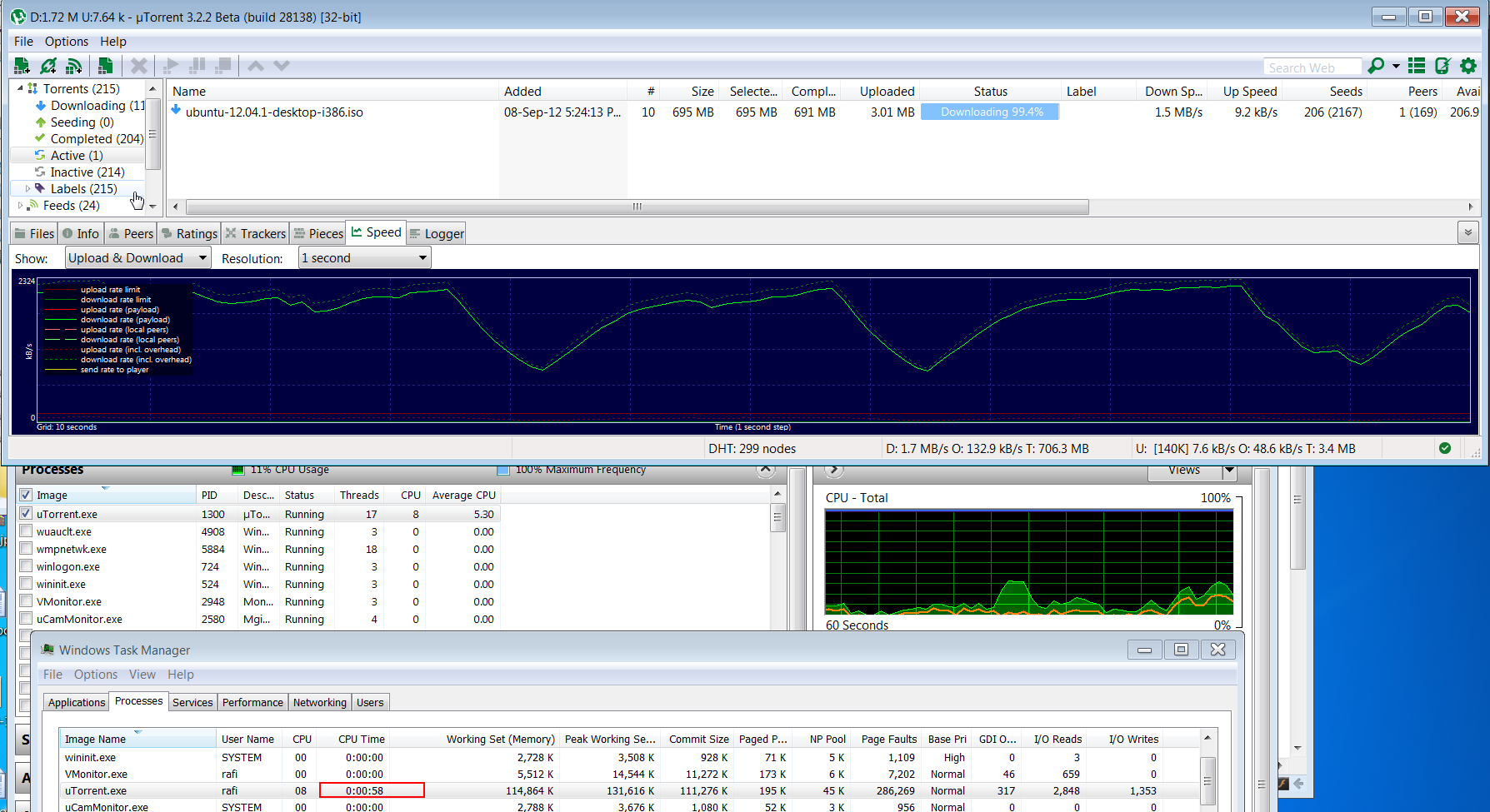Toggle the Image header checkbox in Resource Monitor

(26, 495)
